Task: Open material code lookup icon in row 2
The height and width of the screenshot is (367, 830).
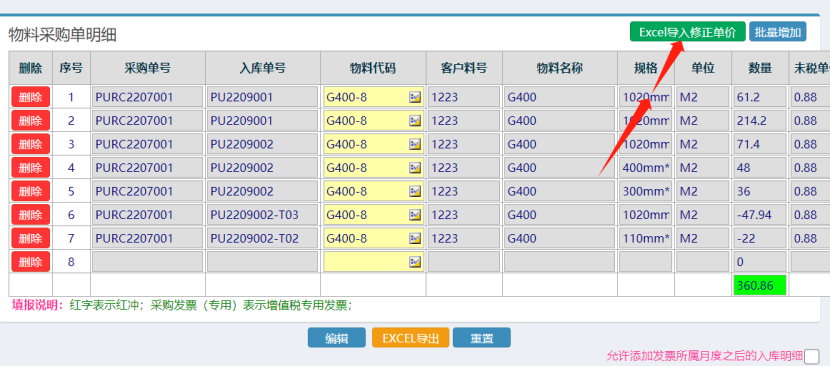Action: tap(415, 121)
